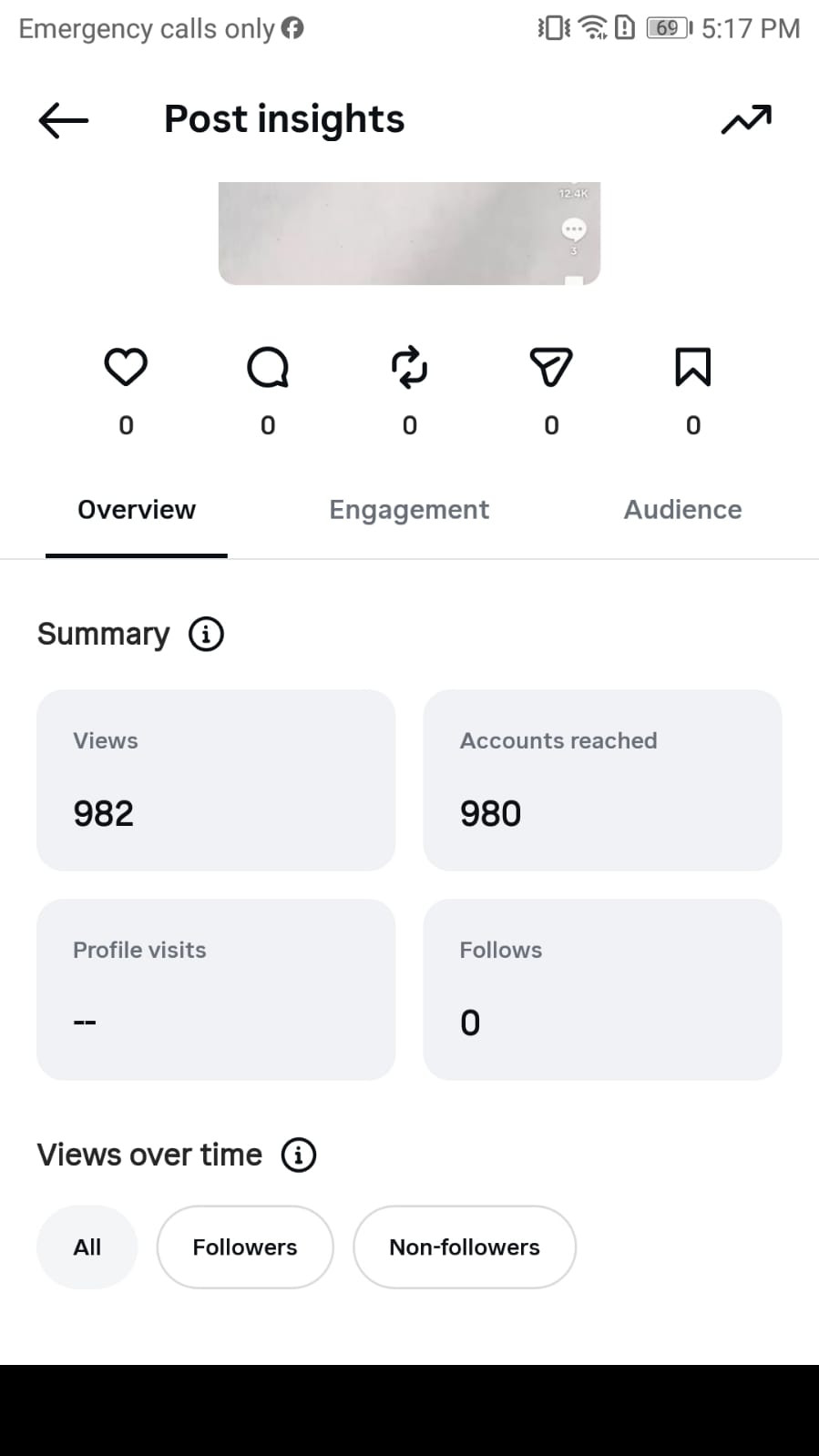Open the Audience tab
This screenshot has width=819, height=1456.
(x=682, y=510)
